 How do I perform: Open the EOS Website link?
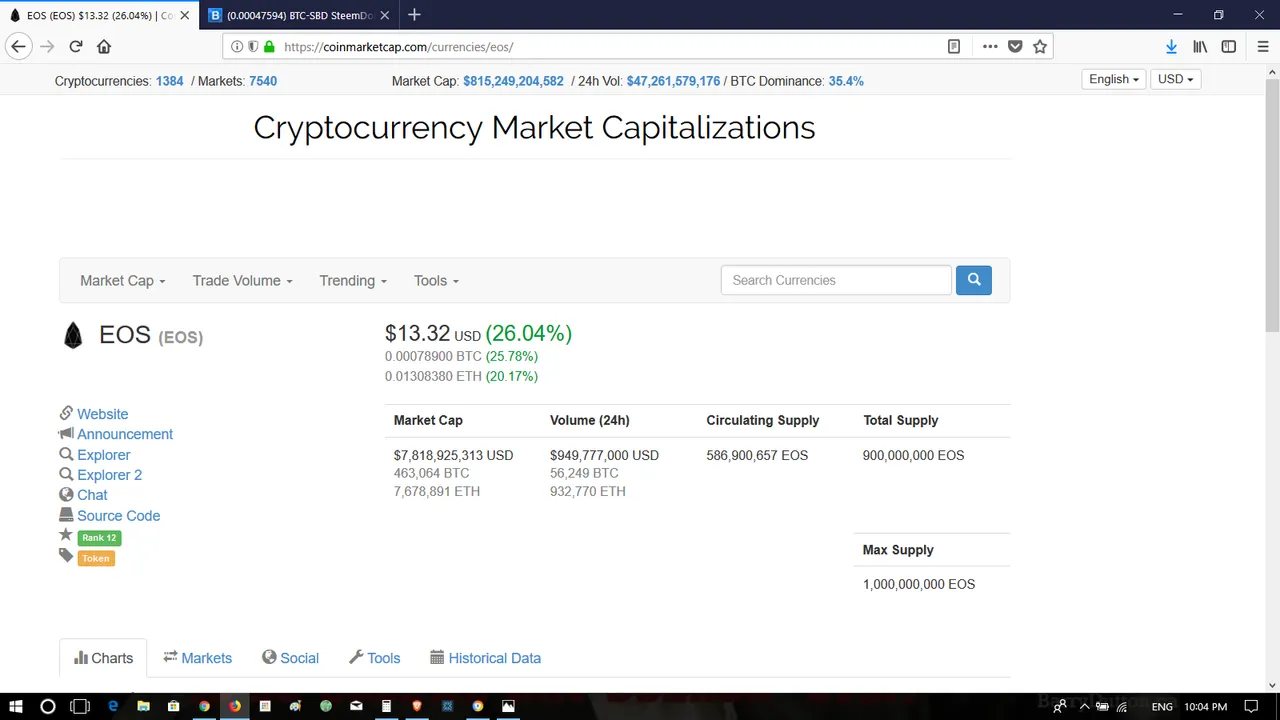(x=102, y=414)
